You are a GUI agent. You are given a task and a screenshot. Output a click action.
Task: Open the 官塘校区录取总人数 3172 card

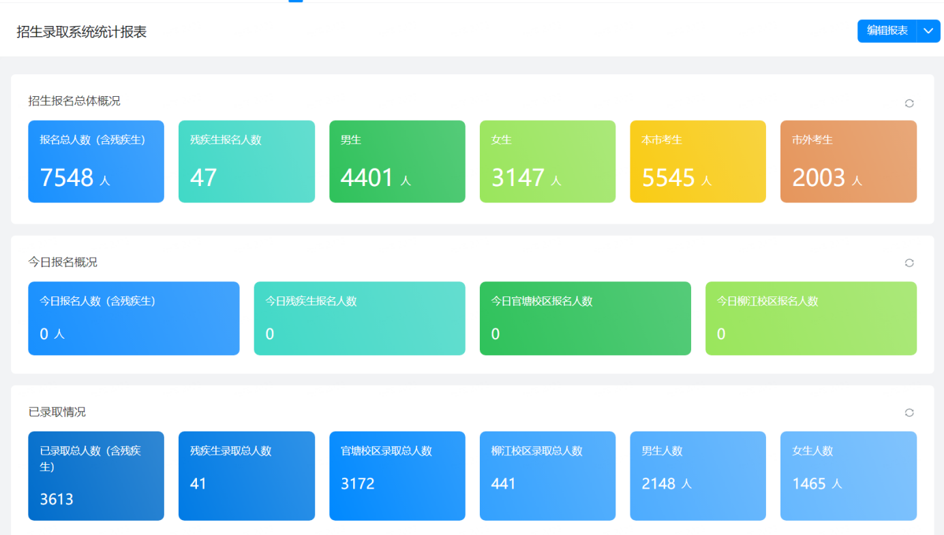397,475
